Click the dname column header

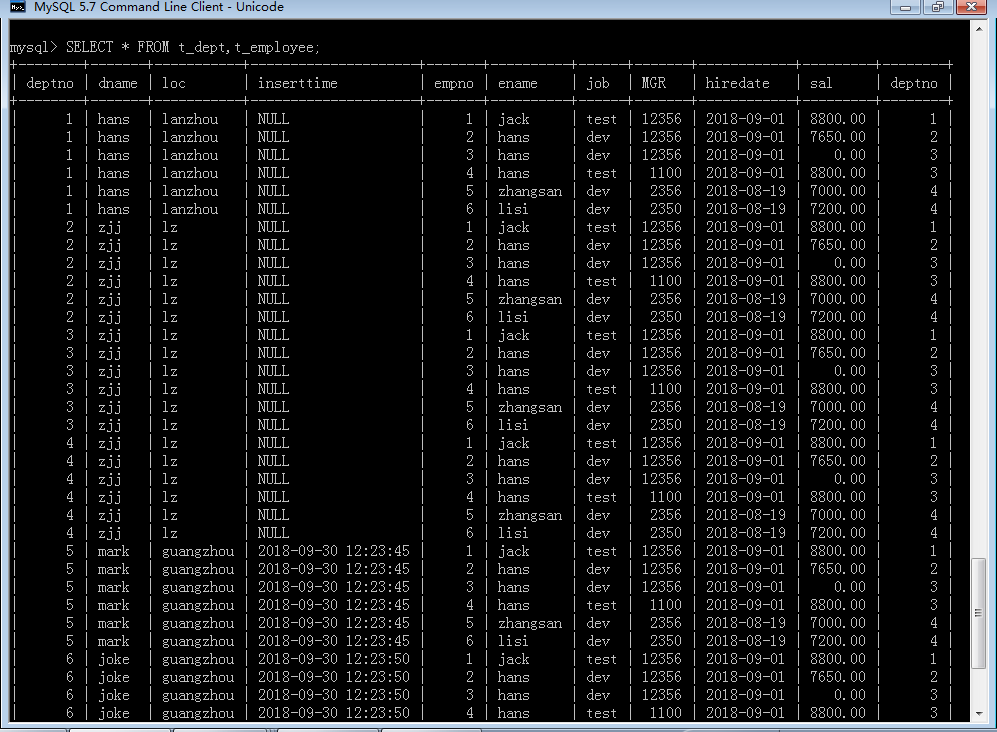(118, 83)
